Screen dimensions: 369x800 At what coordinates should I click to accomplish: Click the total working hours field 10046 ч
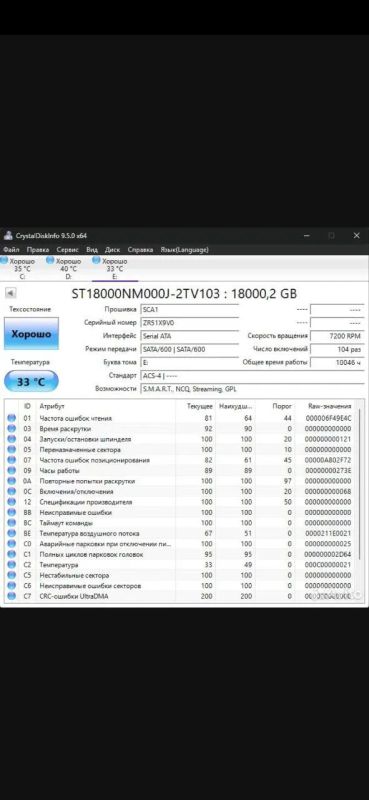click(337, 362)
